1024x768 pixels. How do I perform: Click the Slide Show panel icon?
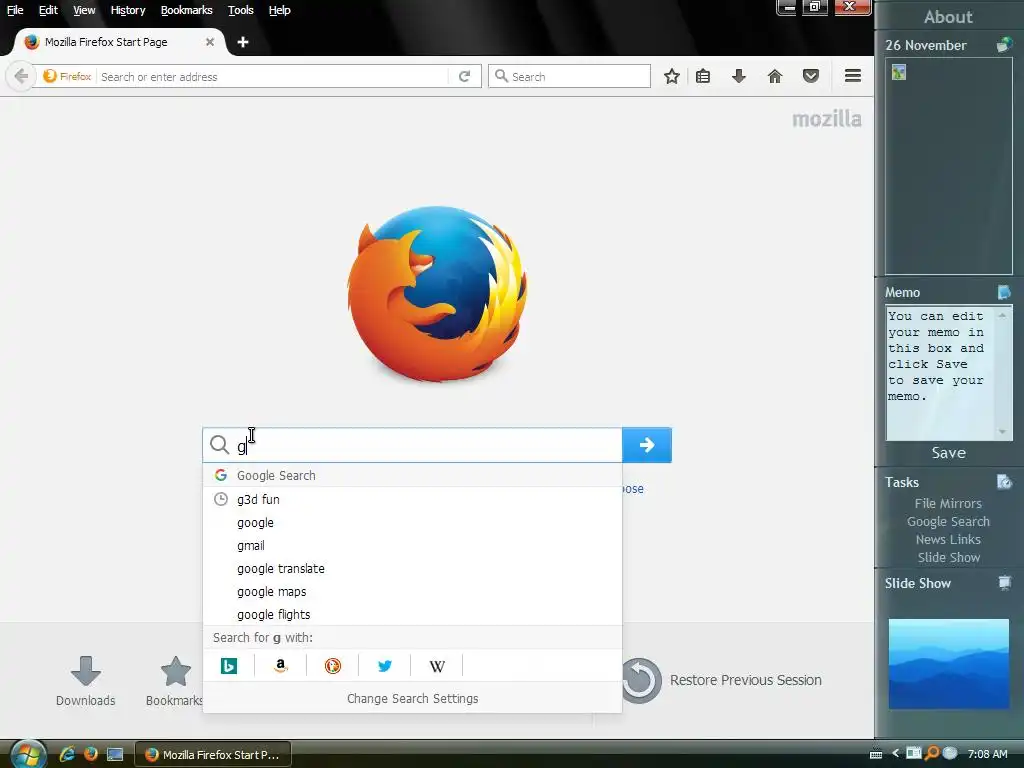click(1004, 583)
